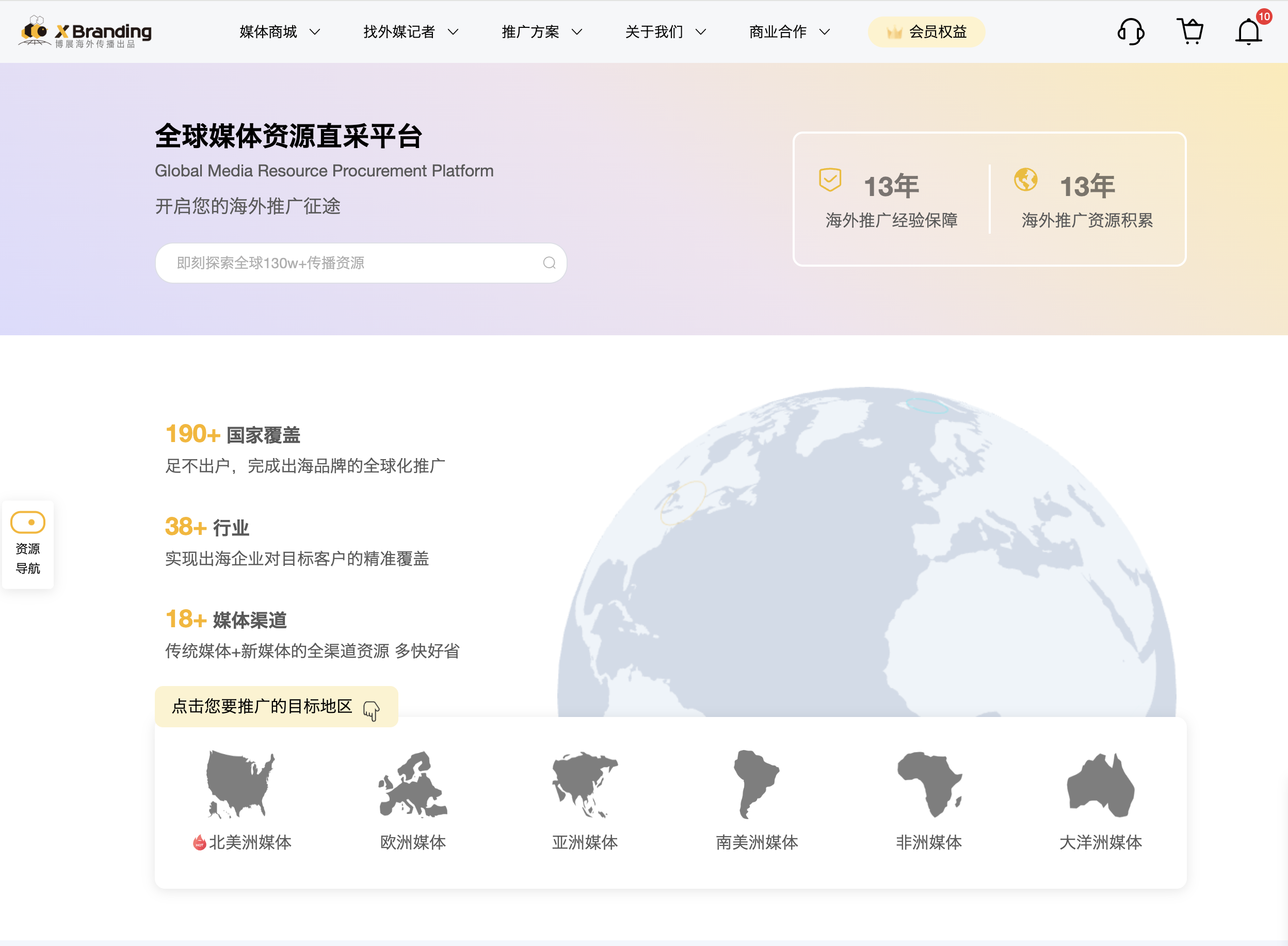Click the X Branding logo
Screen dimensions: 1288x946
click(86, 31)
